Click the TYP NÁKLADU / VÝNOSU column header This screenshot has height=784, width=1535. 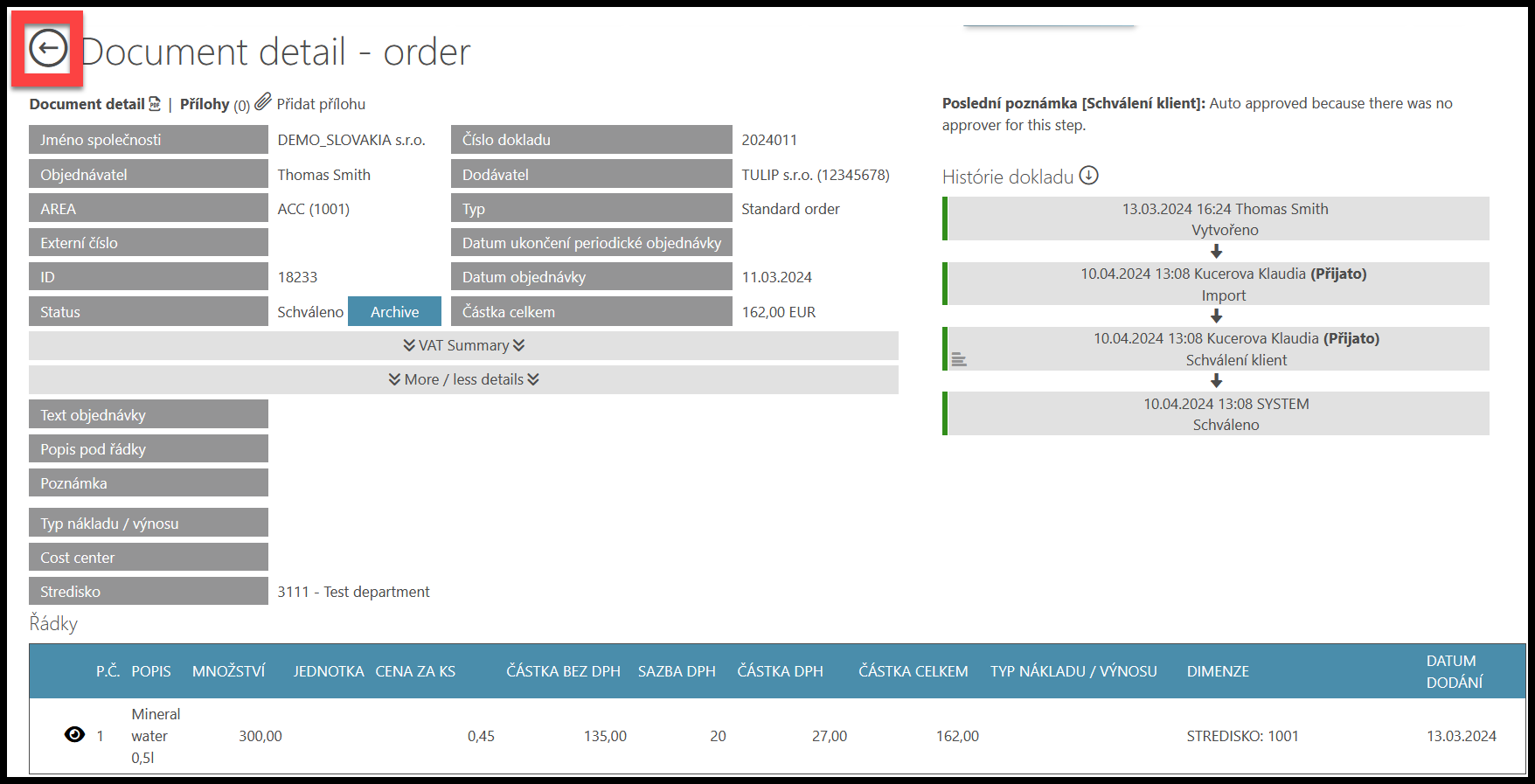coord(1073,671)
